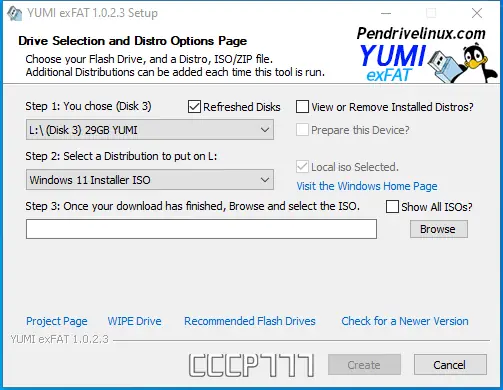Image resolution: width=503 pixels, height=390 pixels.
Task: Click the Step 2 Select a Distribution label
Action: 121,156
